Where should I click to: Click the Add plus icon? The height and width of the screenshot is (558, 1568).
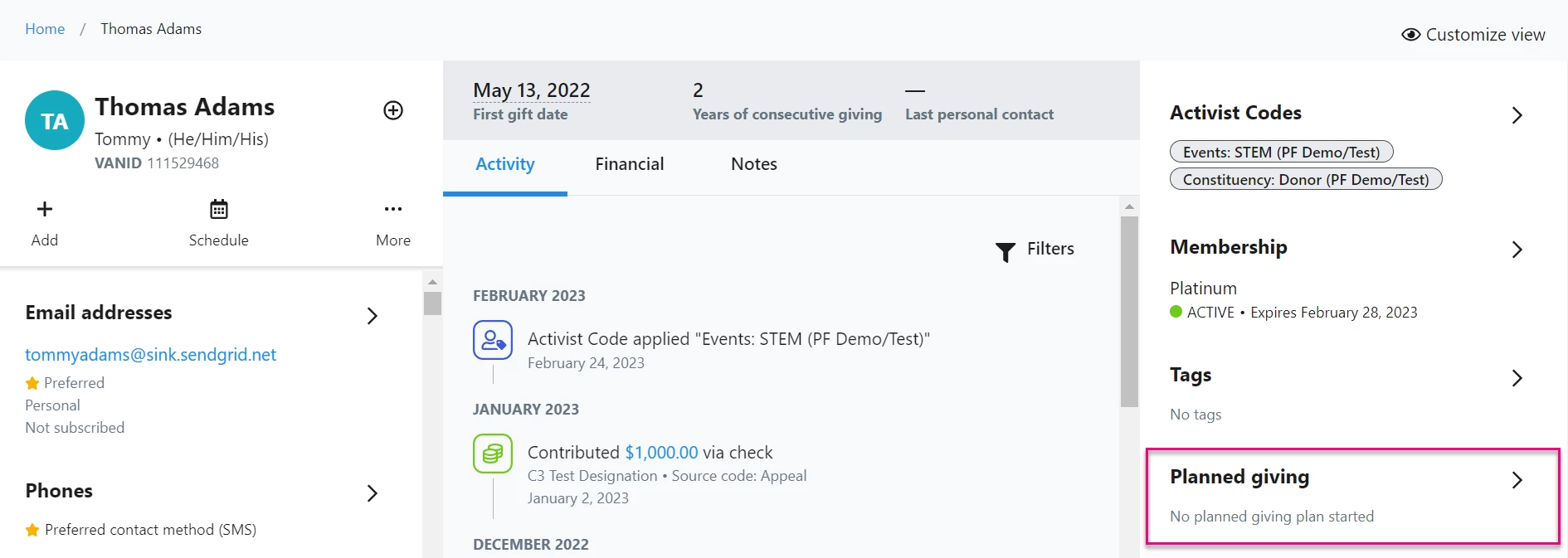45,209
